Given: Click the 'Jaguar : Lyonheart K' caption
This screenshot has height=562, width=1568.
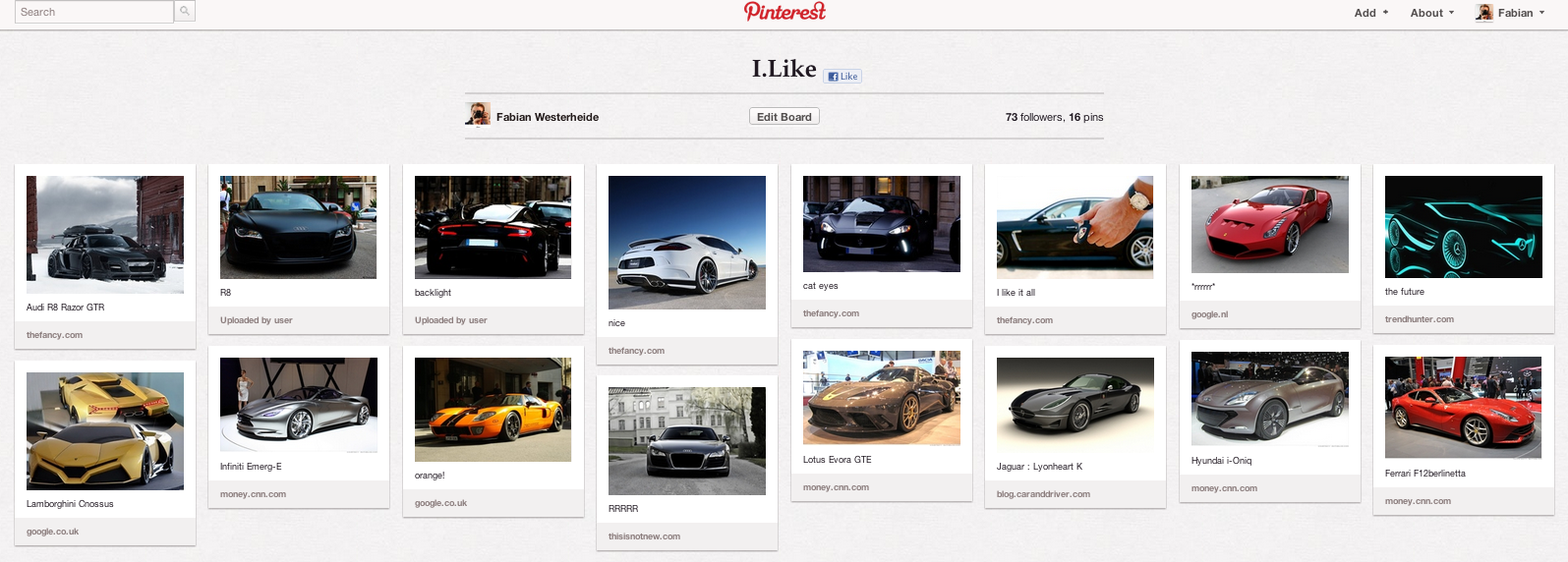Looking at the screenshot, I should point(1039,467).
